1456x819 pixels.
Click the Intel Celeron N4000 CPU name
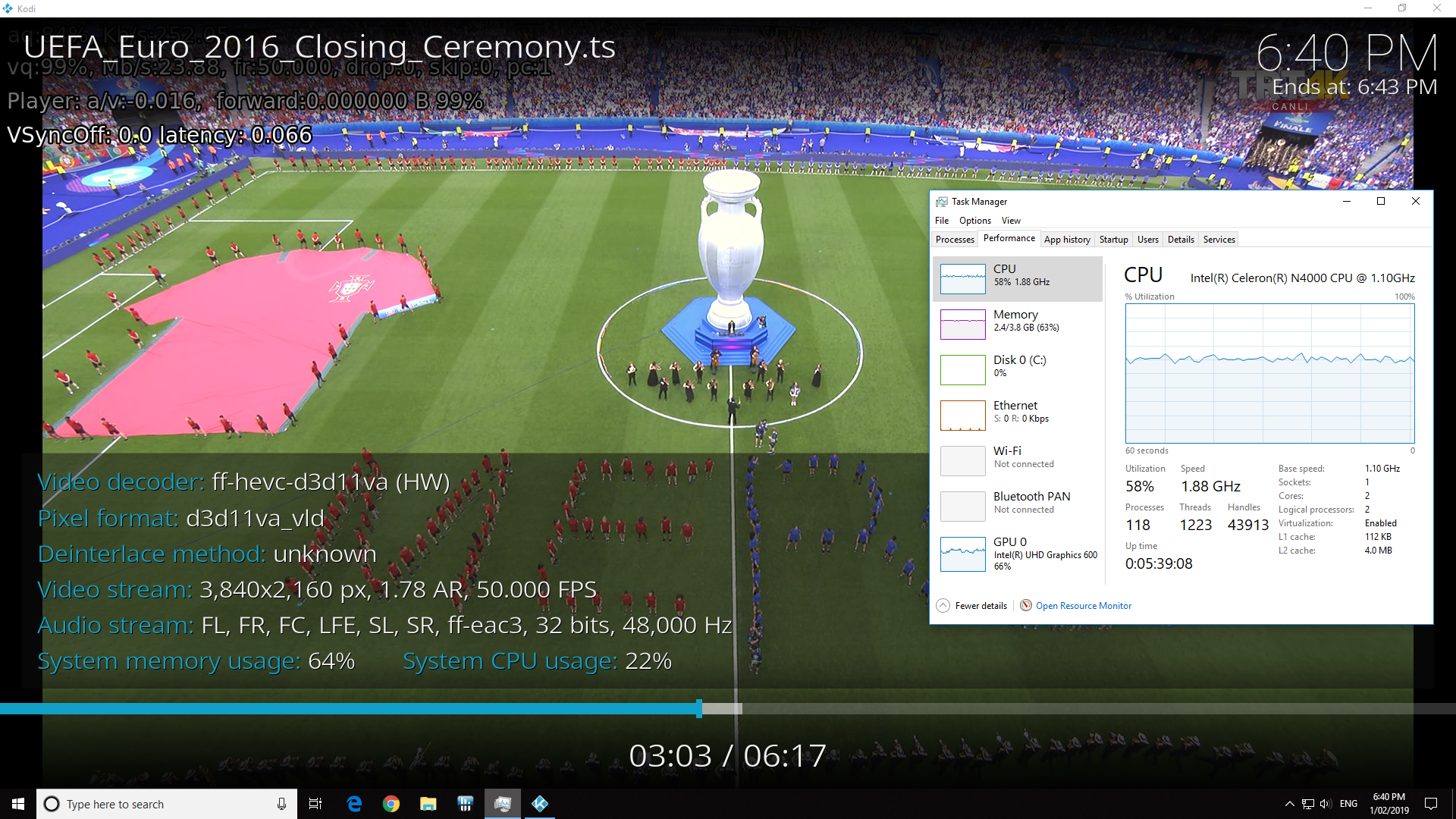1303,278
